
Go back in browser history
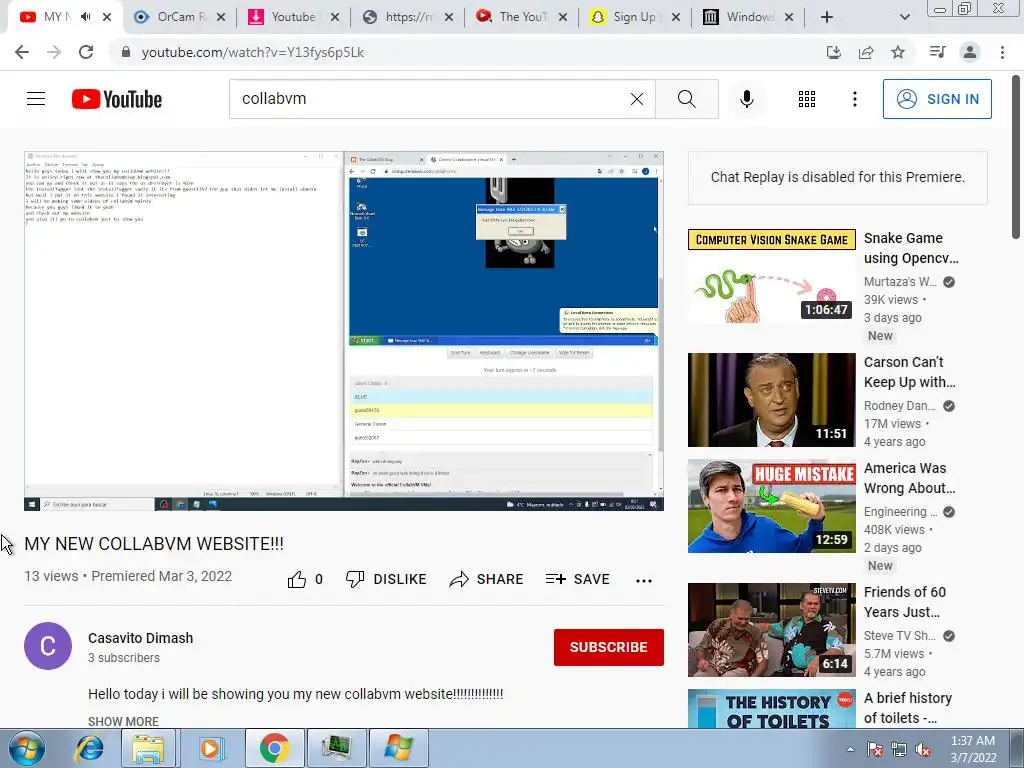point(22,52)
